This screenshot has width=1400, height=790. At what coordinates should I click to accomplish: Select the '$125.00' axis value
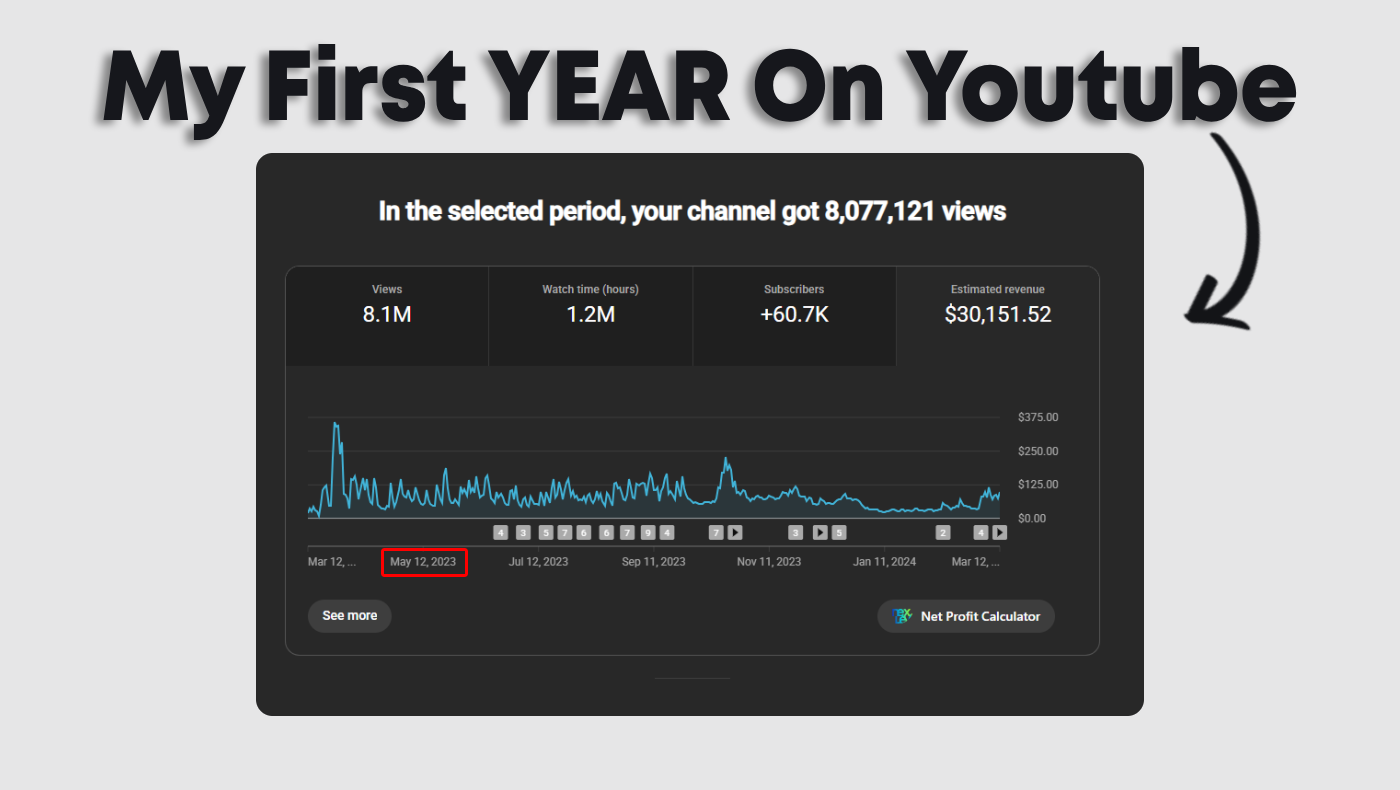click(x=1038, y=485)
